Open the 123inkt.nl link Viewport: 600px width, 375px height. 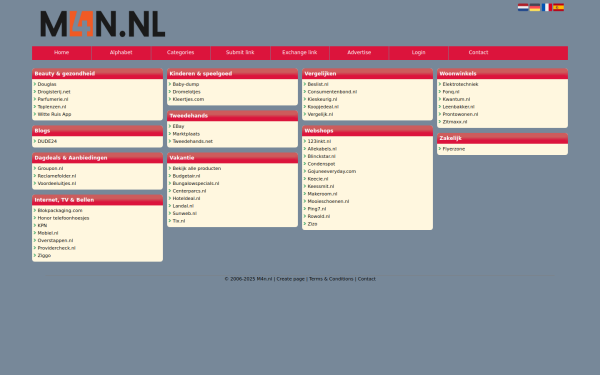point(319,141)
